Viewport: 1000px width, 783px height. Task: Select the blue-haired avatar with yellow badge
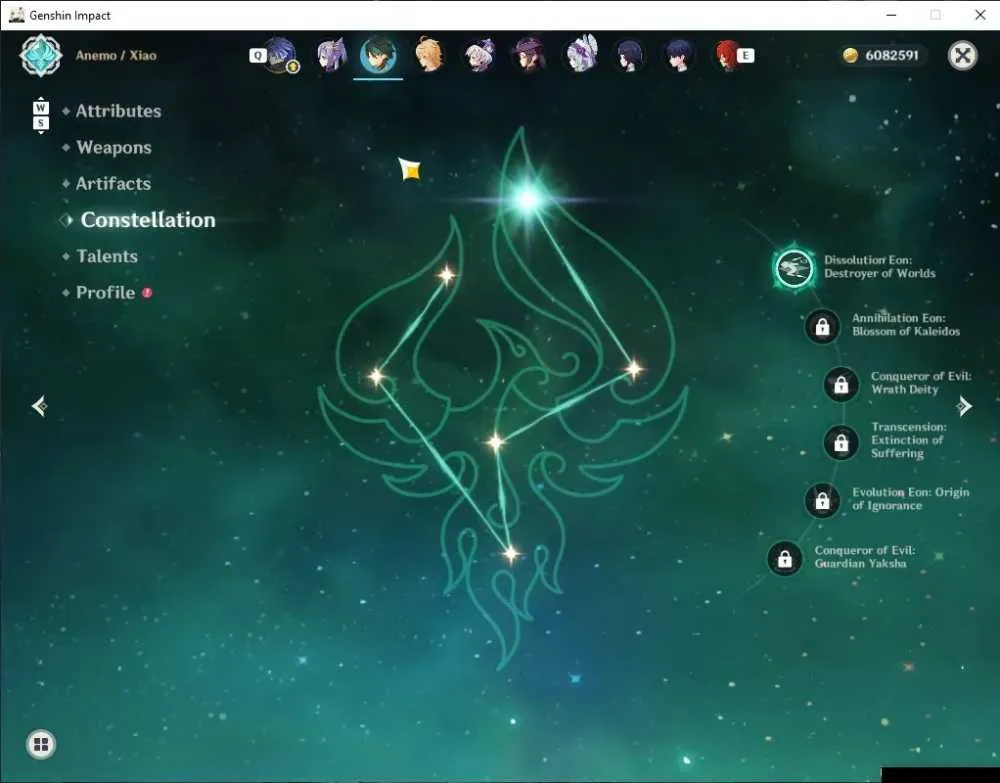[x=280, y=55]
